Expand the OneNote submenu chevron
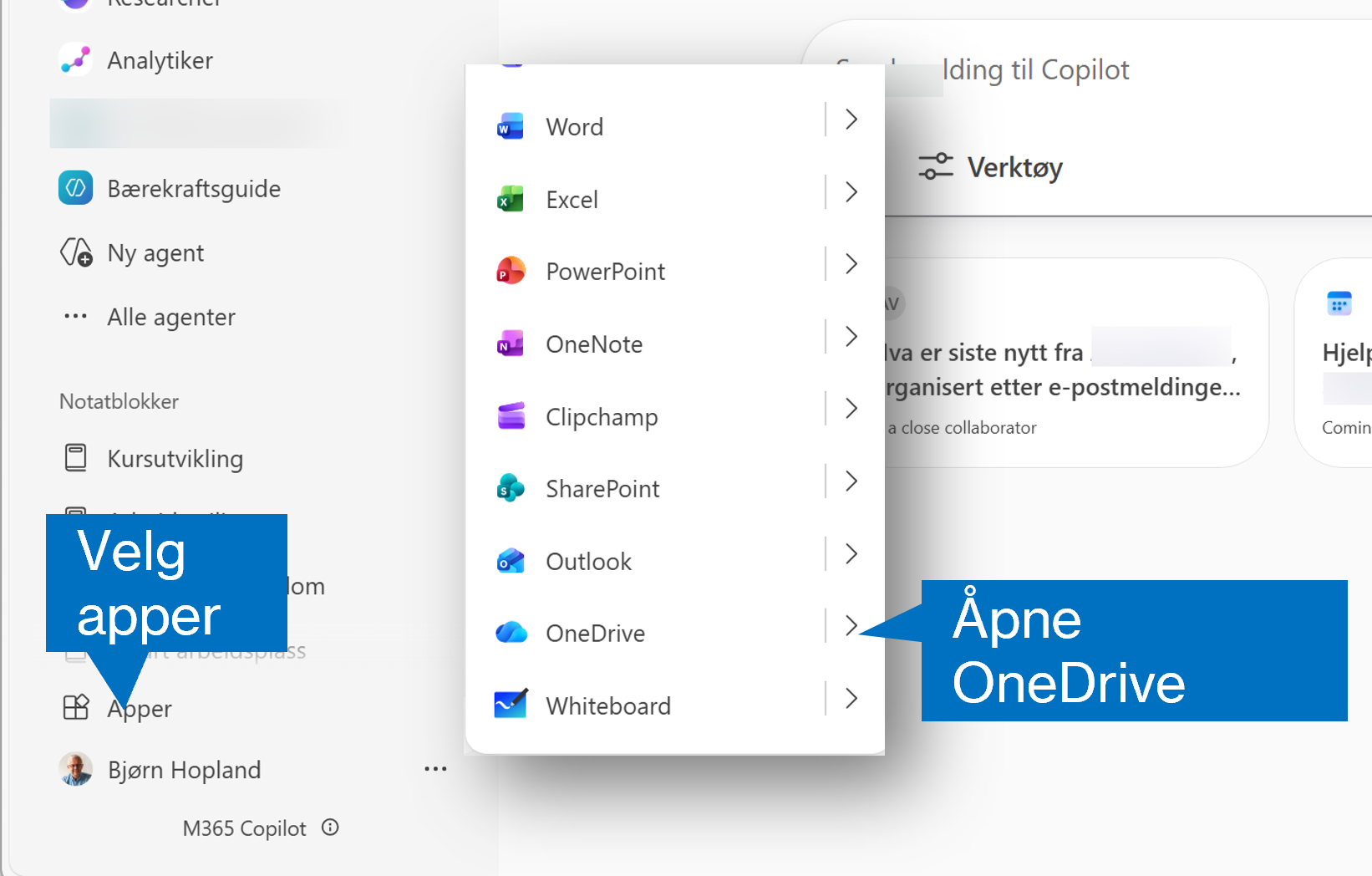Screen dimensions: 1372x876 [x=851, y=337]
